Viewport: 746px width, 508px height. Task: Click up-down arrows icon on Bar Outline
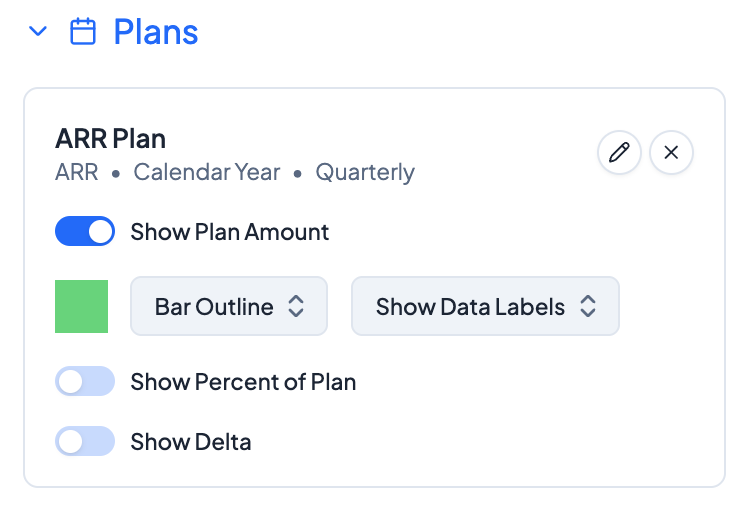pos(296,306)
